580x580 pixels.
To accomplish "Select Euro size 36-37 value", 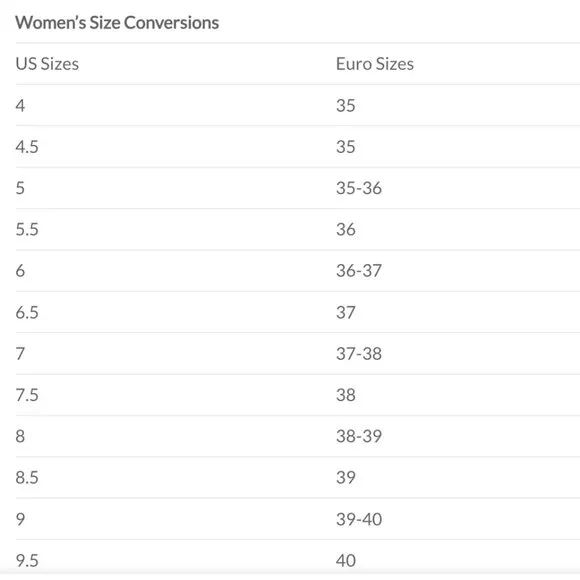I will pyautogui.click(x=359, y=271).
